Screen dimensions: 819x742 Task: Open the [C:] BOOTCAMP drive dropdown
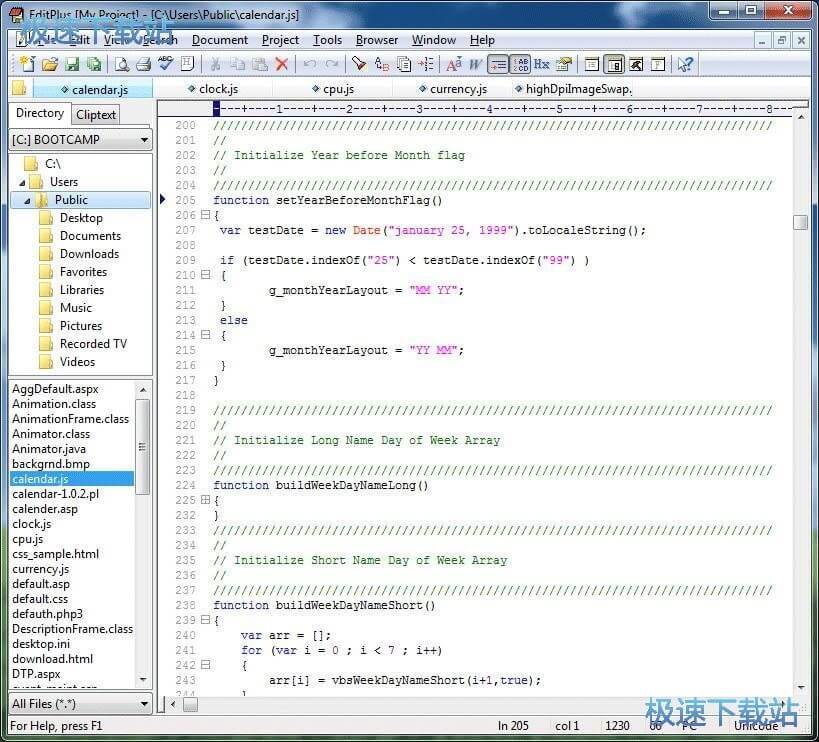[143, 140]
